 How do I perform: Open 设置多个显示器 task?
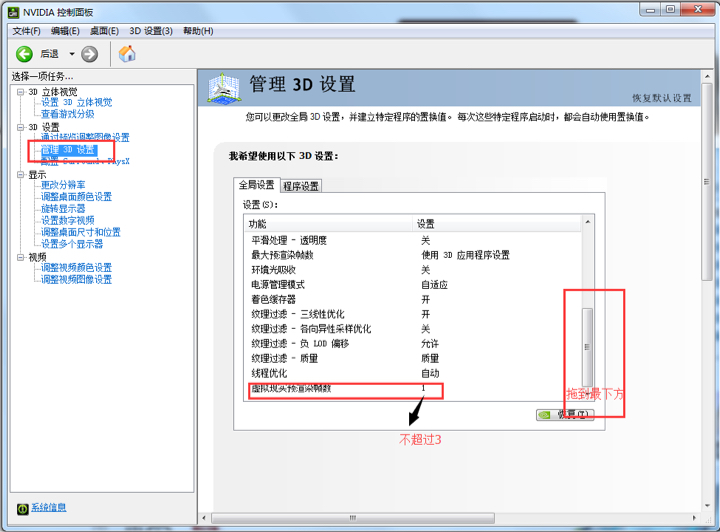(72, 244)
